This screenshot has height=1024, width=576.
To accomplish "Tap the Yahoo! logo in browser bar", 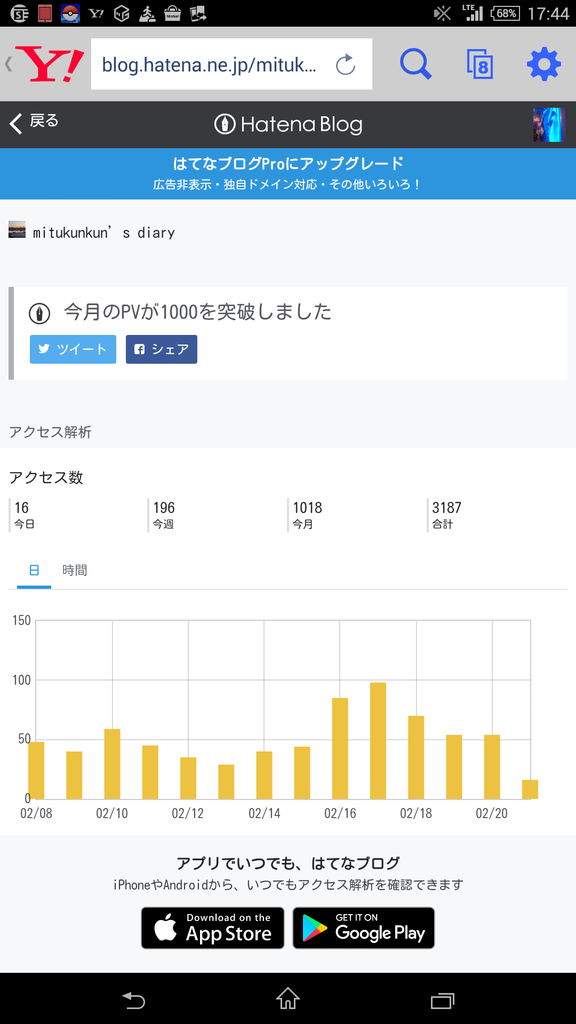I will [x=50, y=64].
